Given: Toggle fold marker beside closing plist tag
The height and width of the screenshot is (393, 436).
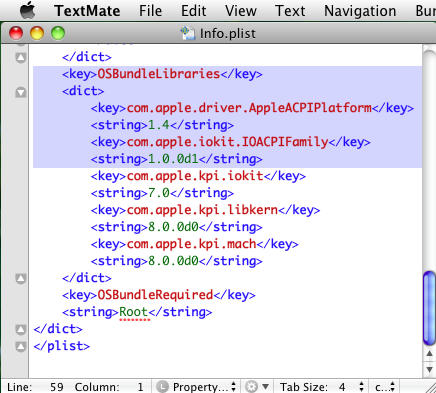Looking at the screenshot, I should (x=21, y=346).
